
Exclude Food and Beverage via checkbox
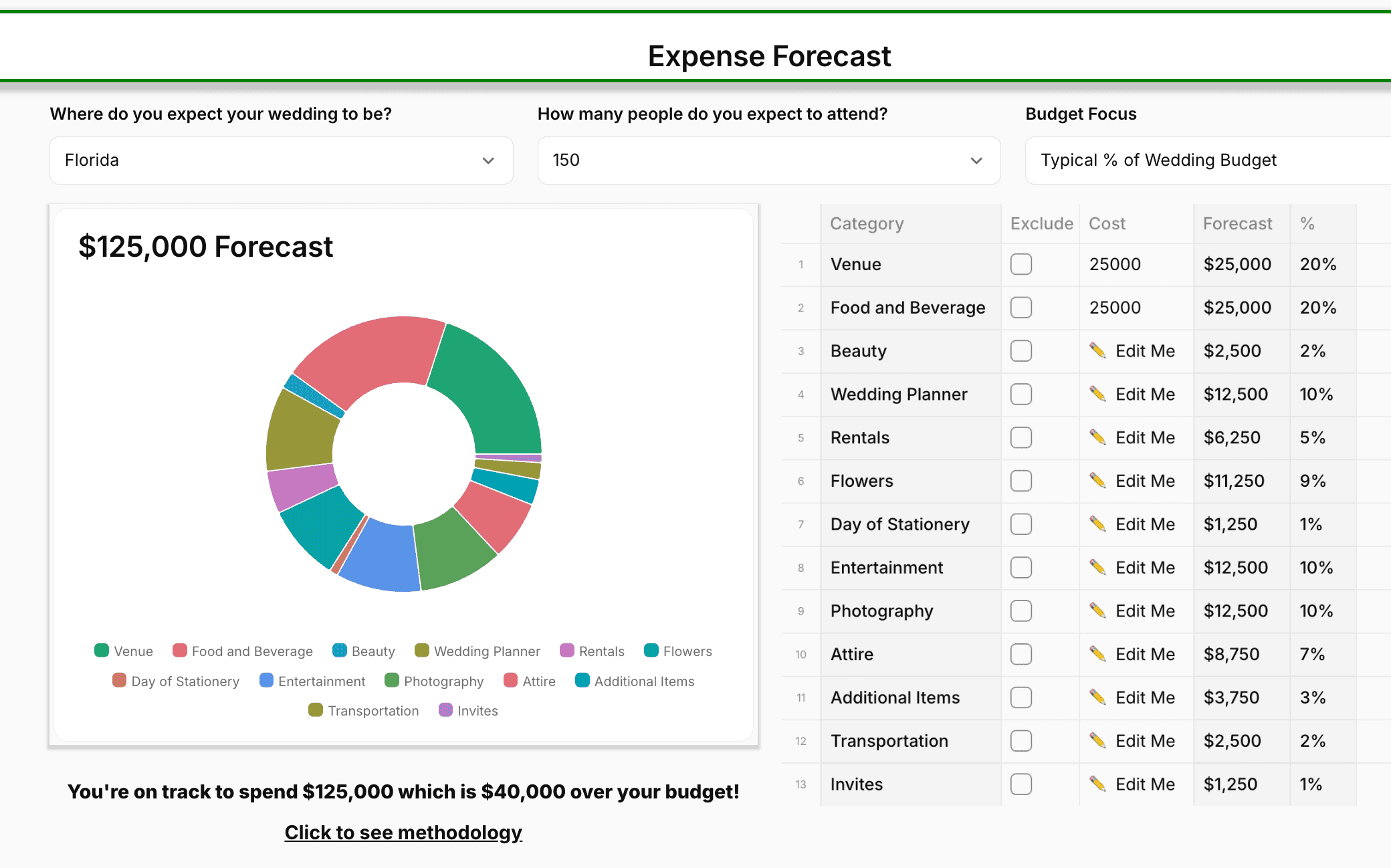tap(1021, 308)
